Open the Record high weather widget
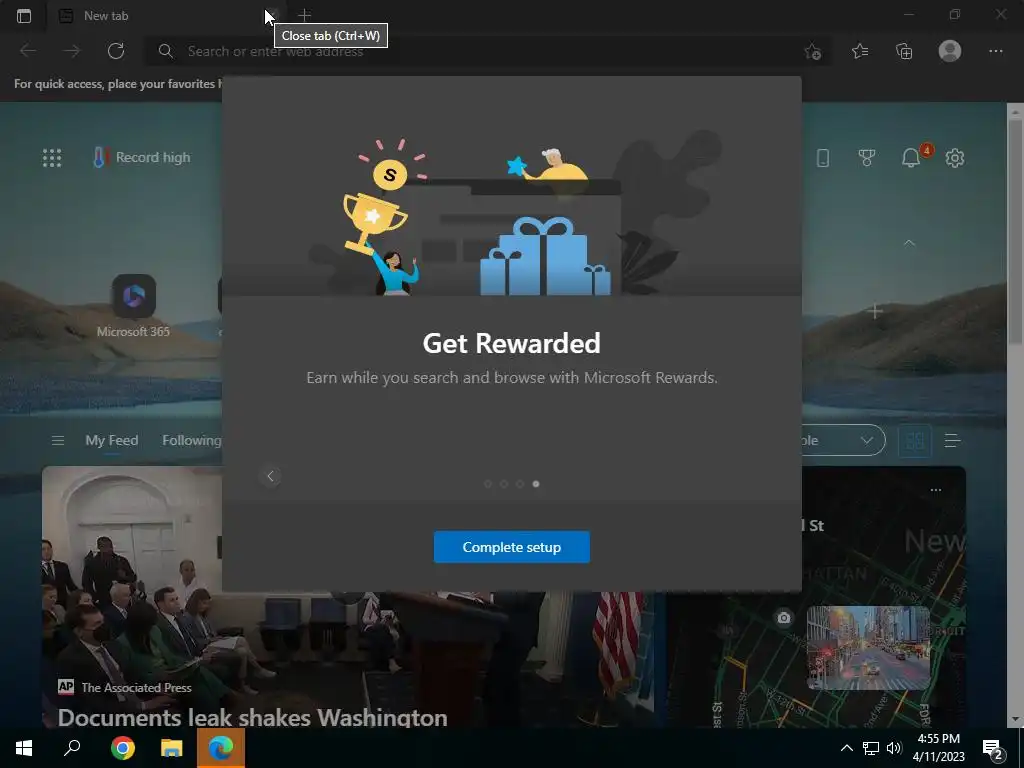The width and height of the screenshot is (1024, 768). click(142, 157)
